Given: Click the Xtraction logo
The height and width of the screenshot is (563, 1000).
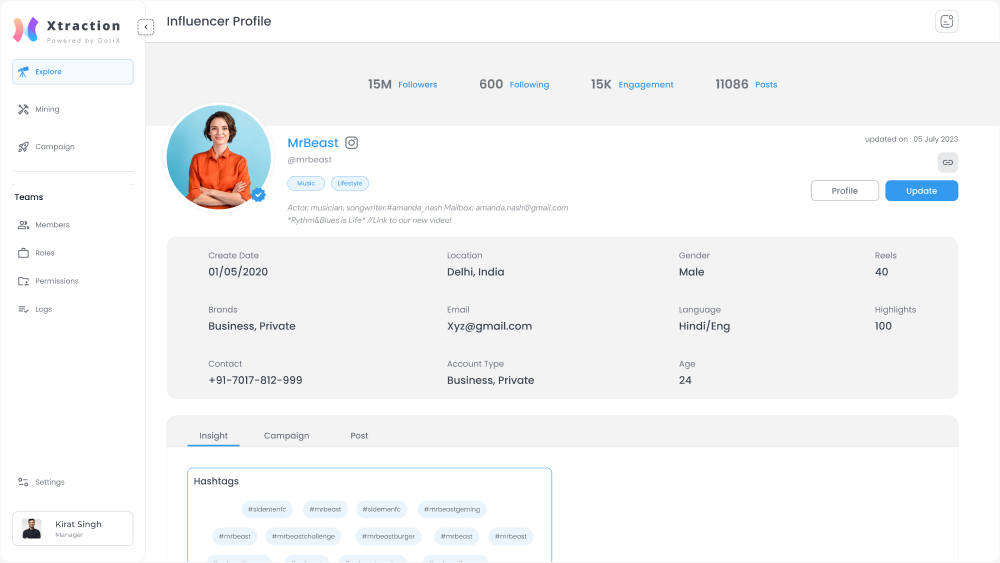Looking at the screenshot, I should tap(67, 30).
